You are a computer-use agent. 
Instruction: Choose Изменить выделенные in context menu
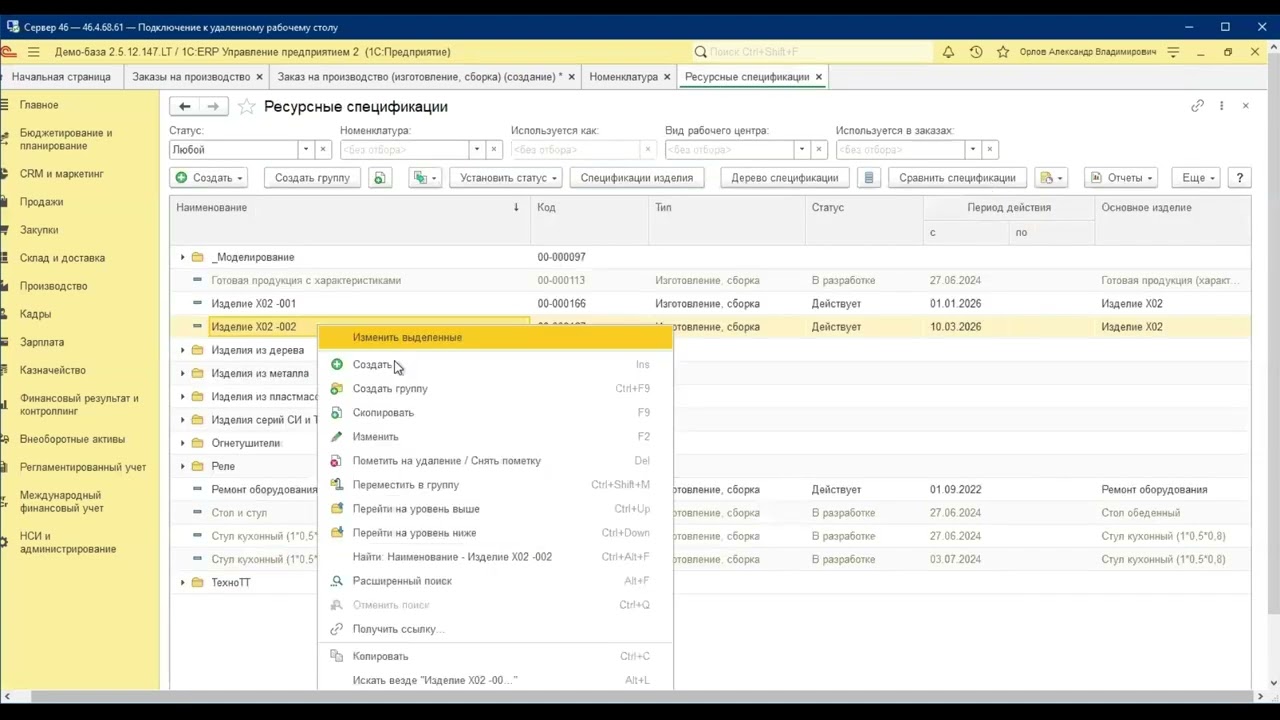point(496,338)
